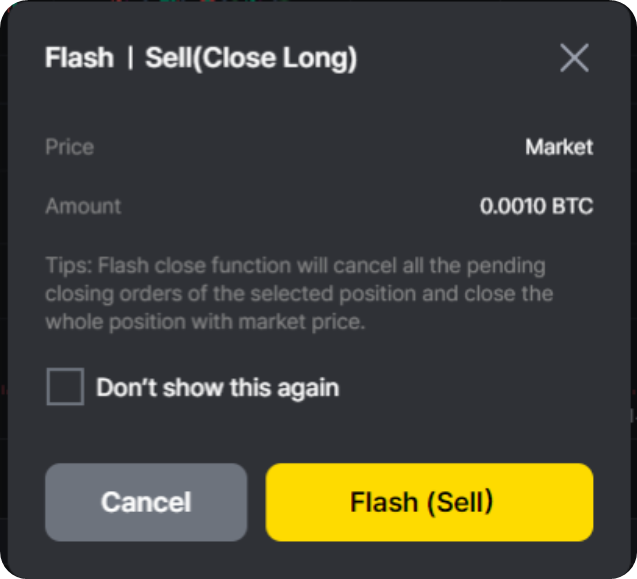637x579 pixels.
Task: Click the word "pending" in the tips text
Action: click(x=506, y=267)
